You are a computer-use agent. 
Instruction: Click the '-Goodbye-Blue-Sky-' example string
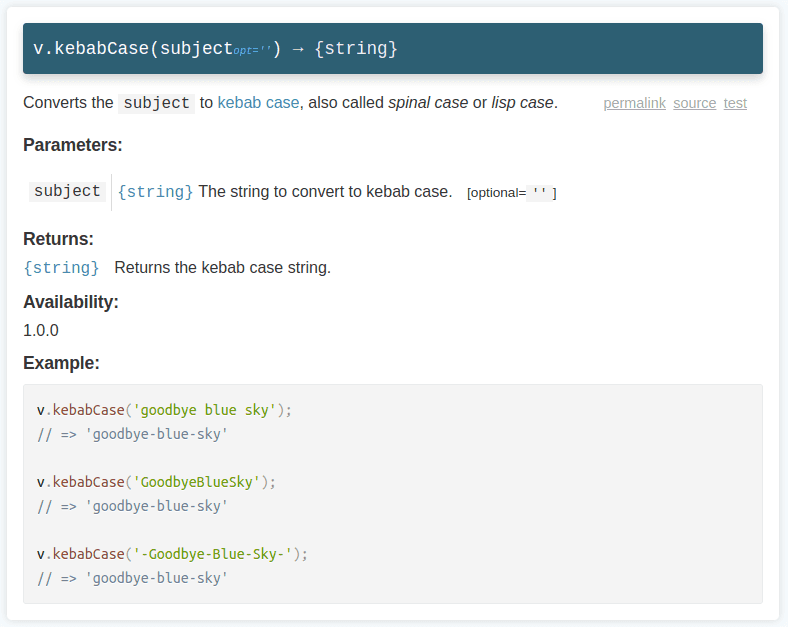coord(212,554)
